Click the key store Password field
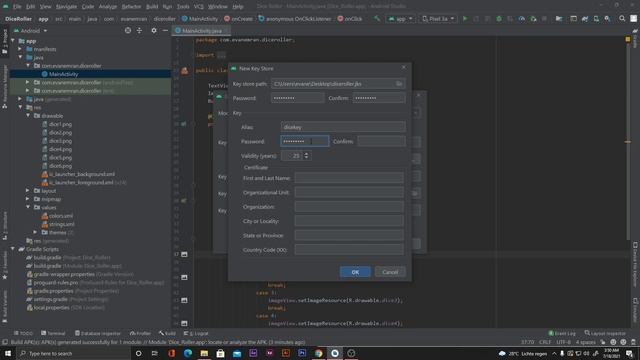This screenshot has width=640, height=360. 298,98
